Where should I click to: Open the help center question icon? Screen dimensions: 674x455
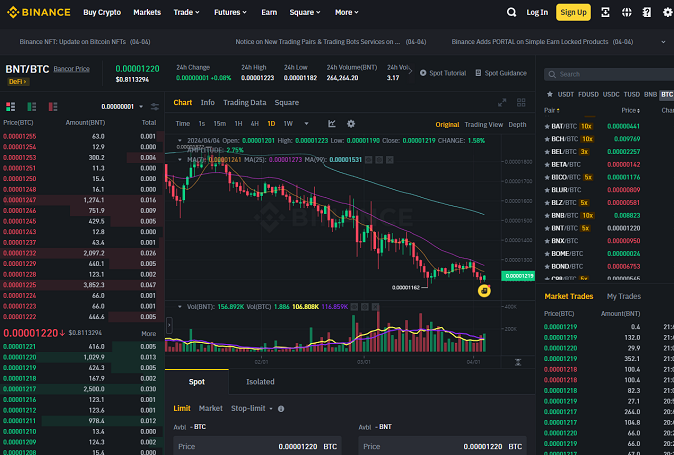[647, 12]
